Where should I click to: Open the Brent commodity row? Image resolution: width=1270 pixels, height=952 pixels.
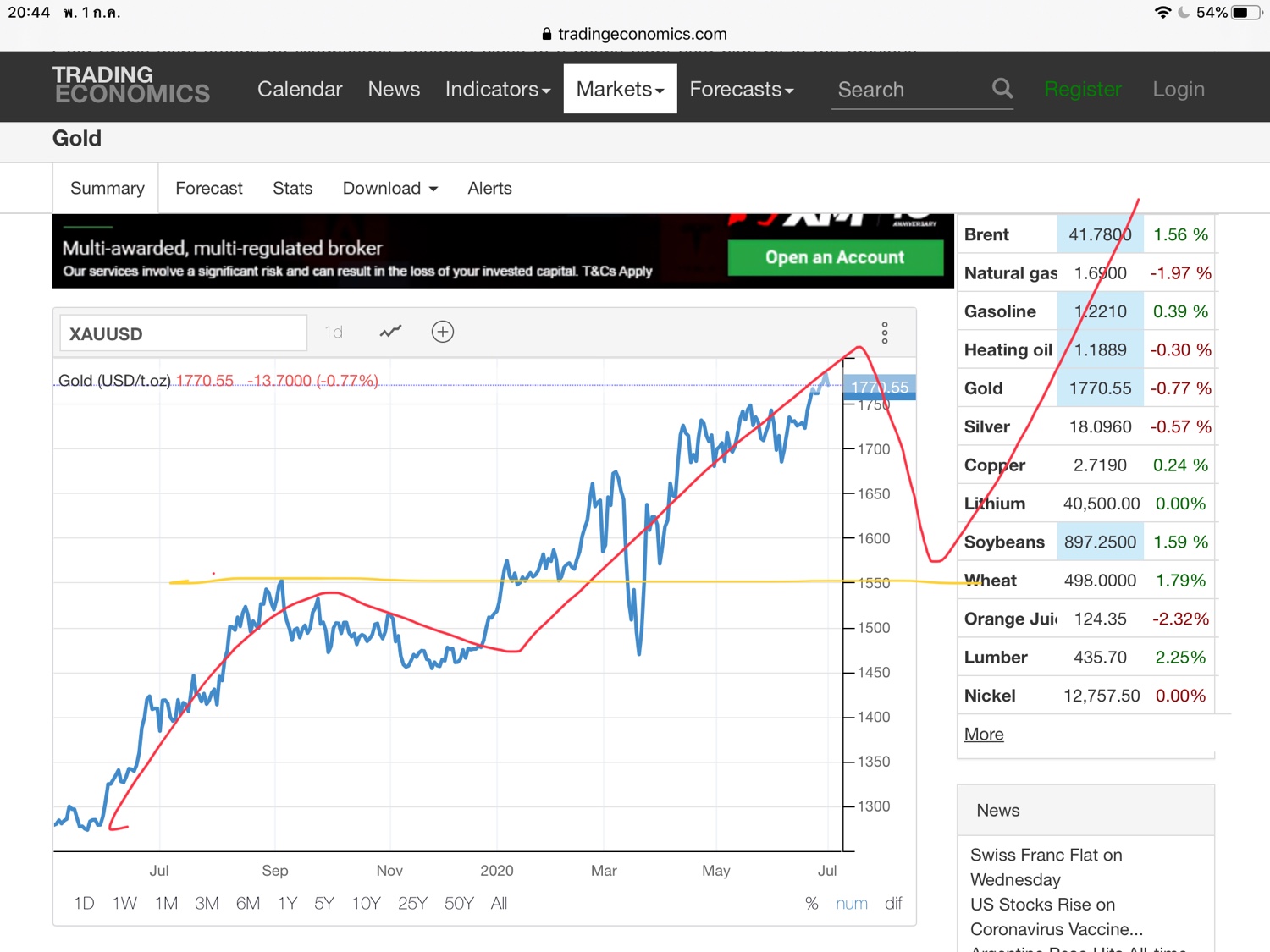pyautogui.click(x=1087, y=234)
